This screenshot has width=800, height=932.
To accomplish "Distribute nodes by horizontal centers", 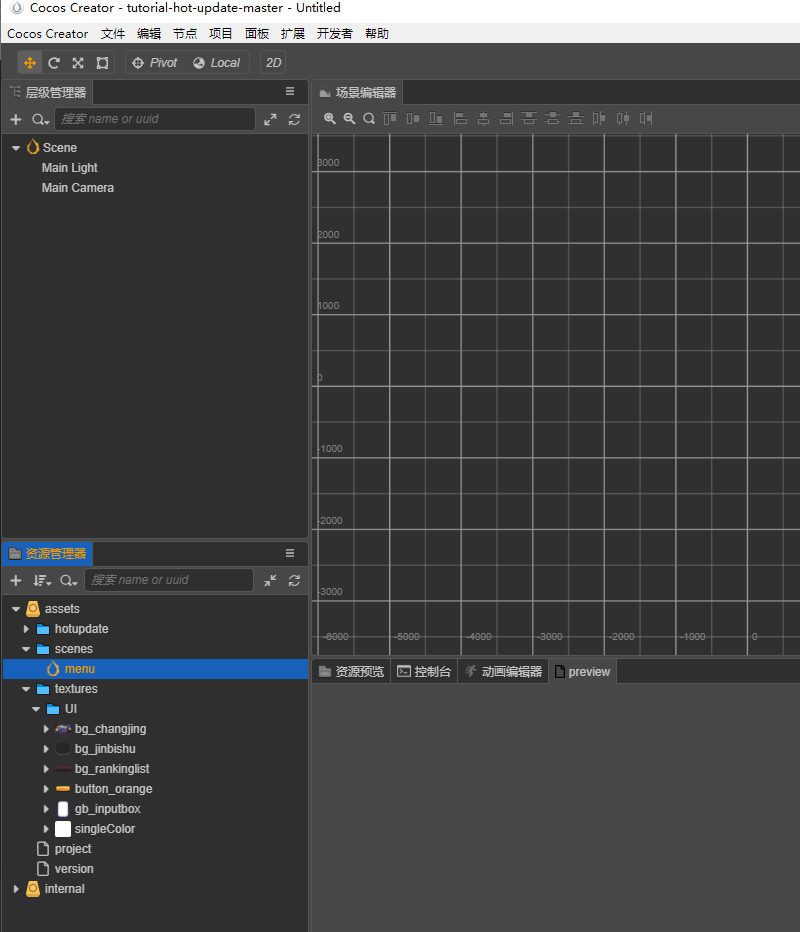I will coord(622,118).
